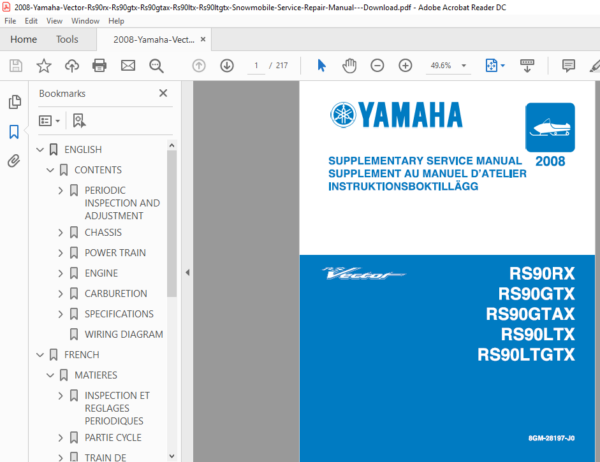Print the document with printer icon

click(99, 66)
